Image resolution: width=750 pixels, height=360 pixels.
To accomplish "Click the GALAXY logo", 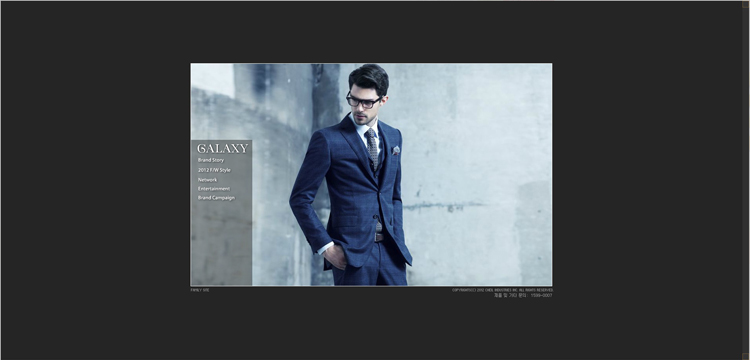I will coord(222,148).
